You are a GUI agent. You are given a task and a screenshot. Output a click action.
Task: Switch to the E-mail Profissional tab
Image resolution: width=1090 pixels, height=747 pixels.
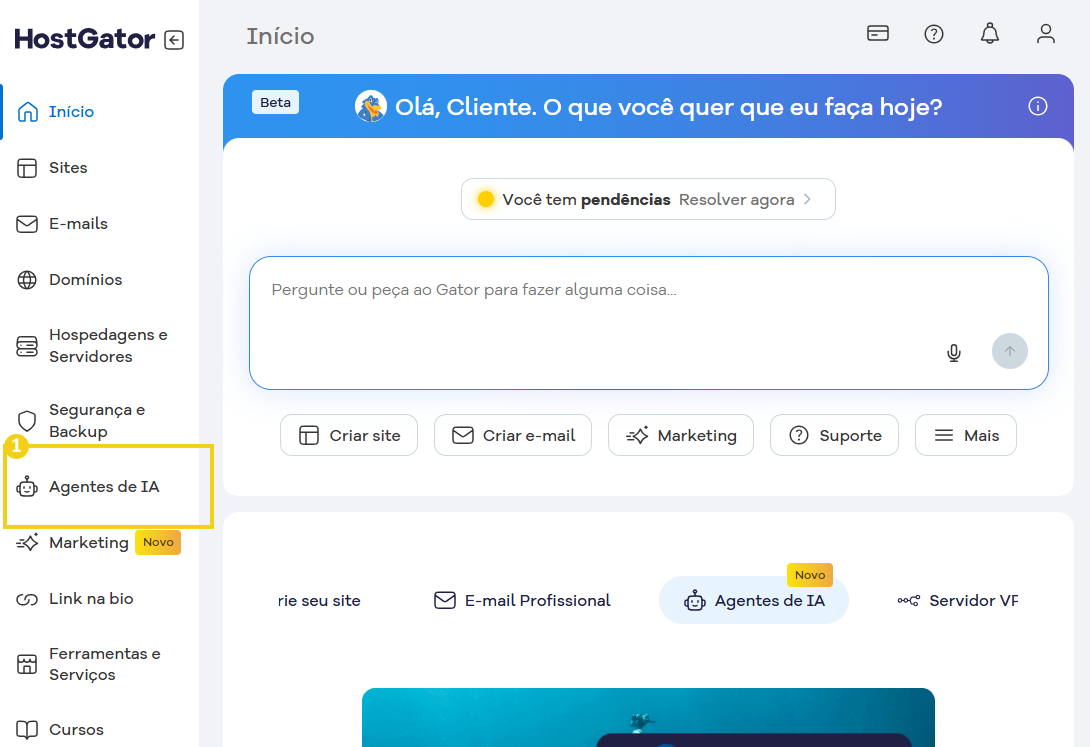[521, 600]
